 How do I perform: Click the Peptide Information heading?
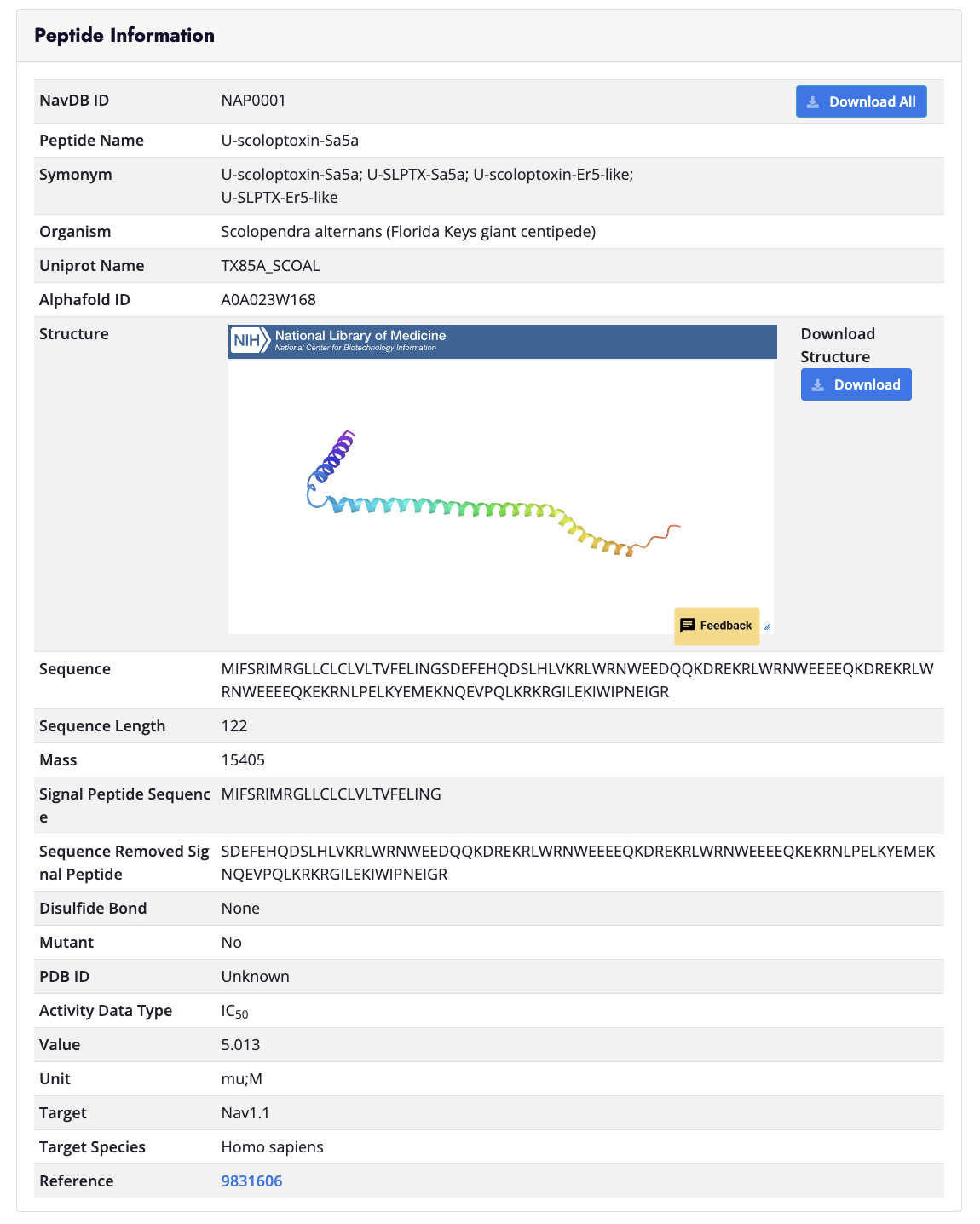[124, 36]
